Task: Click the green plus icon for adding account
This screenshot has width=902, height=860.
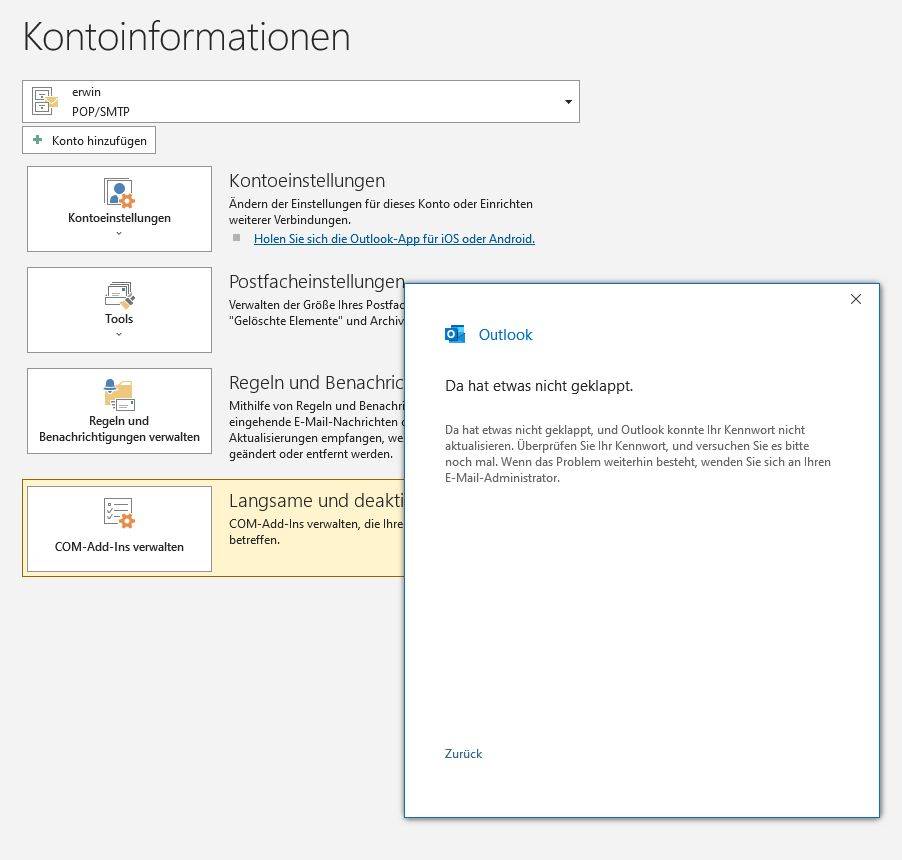Action: (x=37, y=140)
